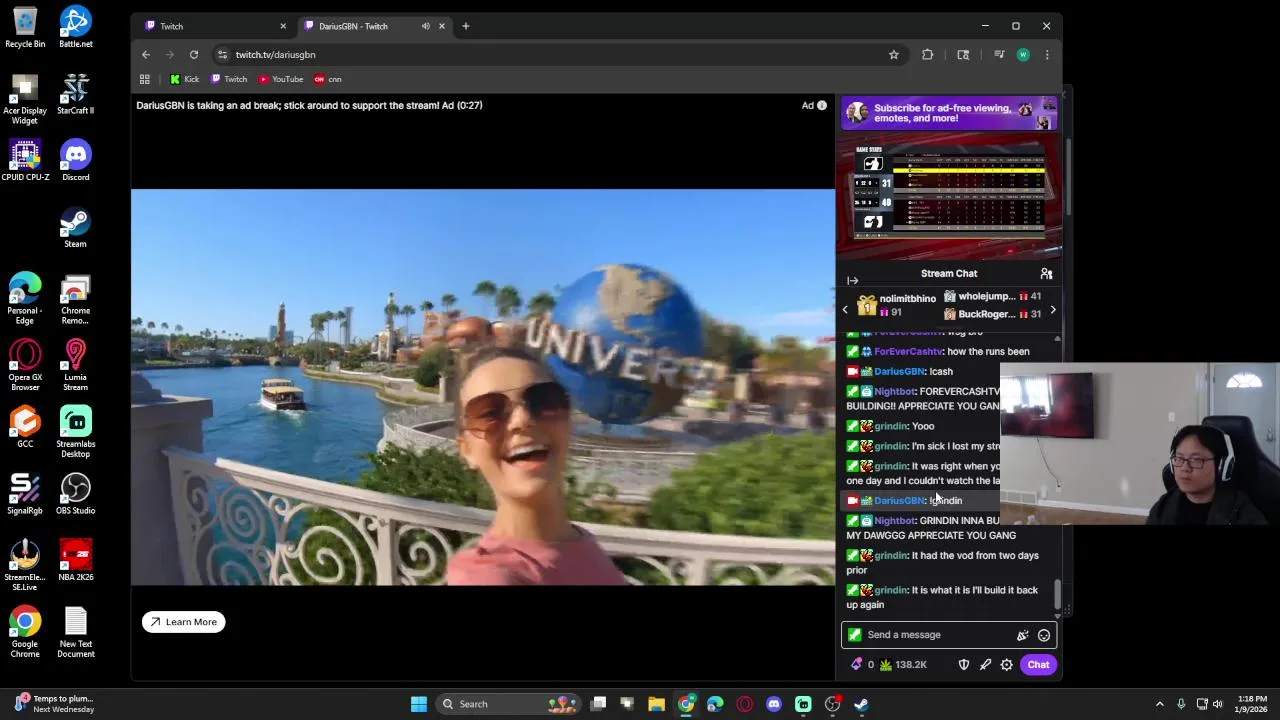Open the Bits and points balance
Viewport: 1280px width, 720px height.
[x=888, y=665]
